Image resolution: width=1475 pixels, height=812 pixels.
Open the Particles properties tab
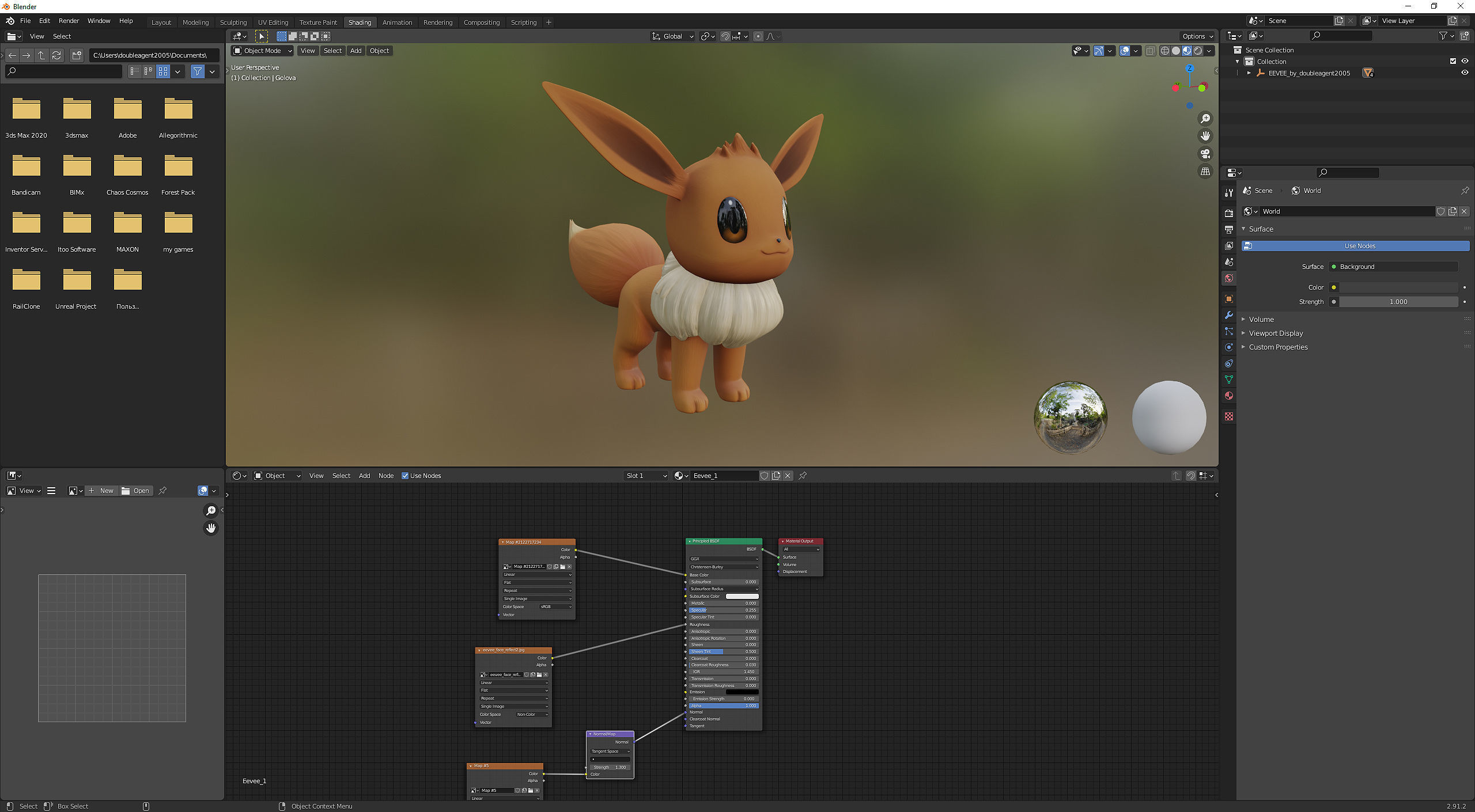click(x=1229, y=331)
